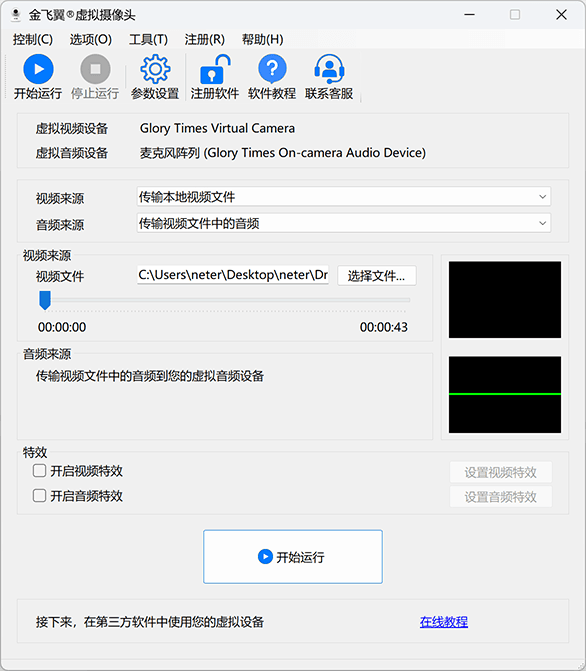The width and height of the screenshot is (586, 671).
Task: Click the 联系客服 headset icon
Action: (329, 69)
